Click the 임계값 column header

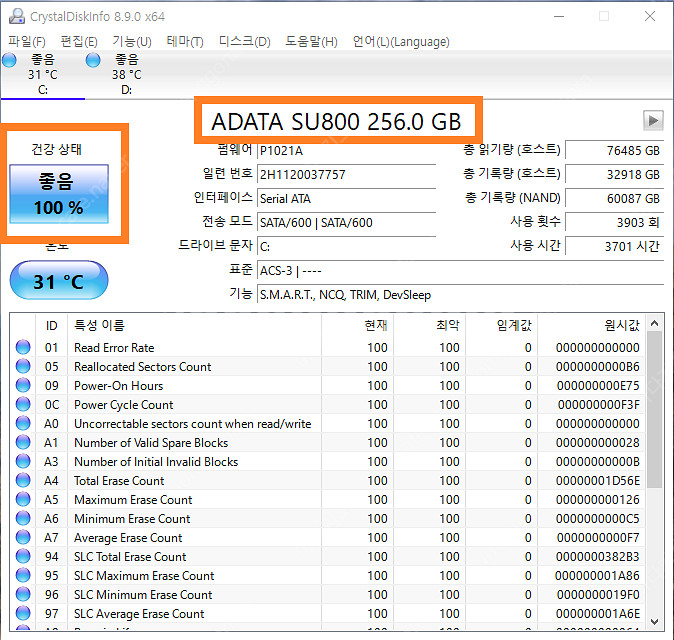click(502, 325)
